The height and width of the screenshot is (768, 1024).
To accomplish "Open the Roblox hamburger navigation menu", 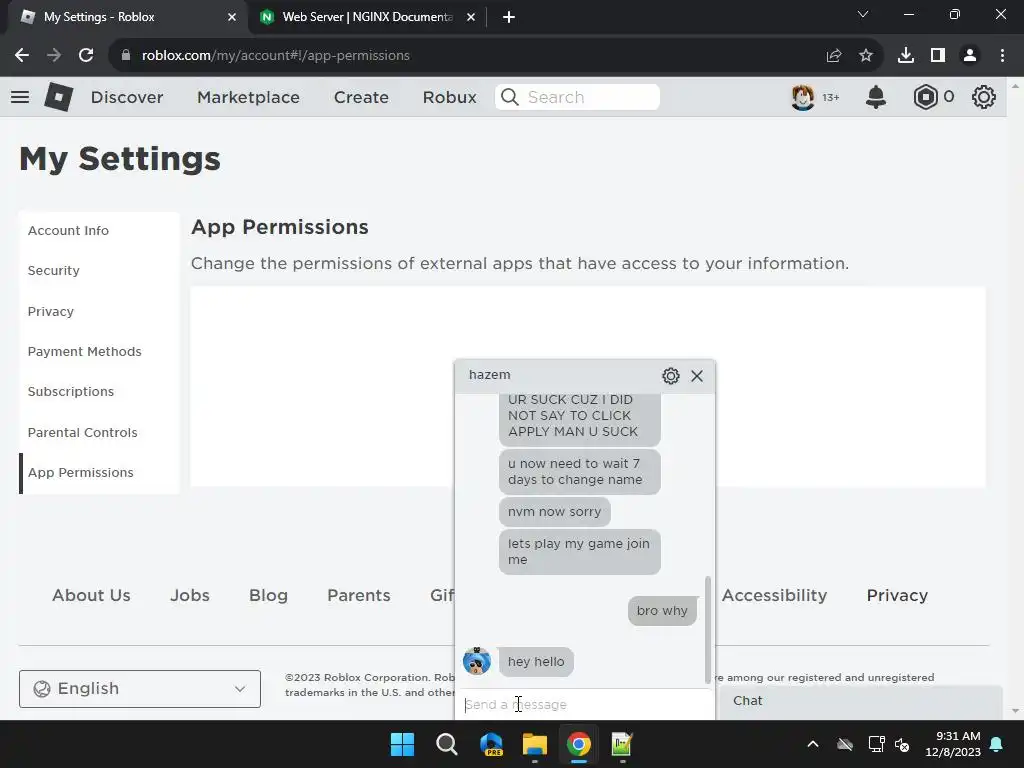I will (20, 97).
